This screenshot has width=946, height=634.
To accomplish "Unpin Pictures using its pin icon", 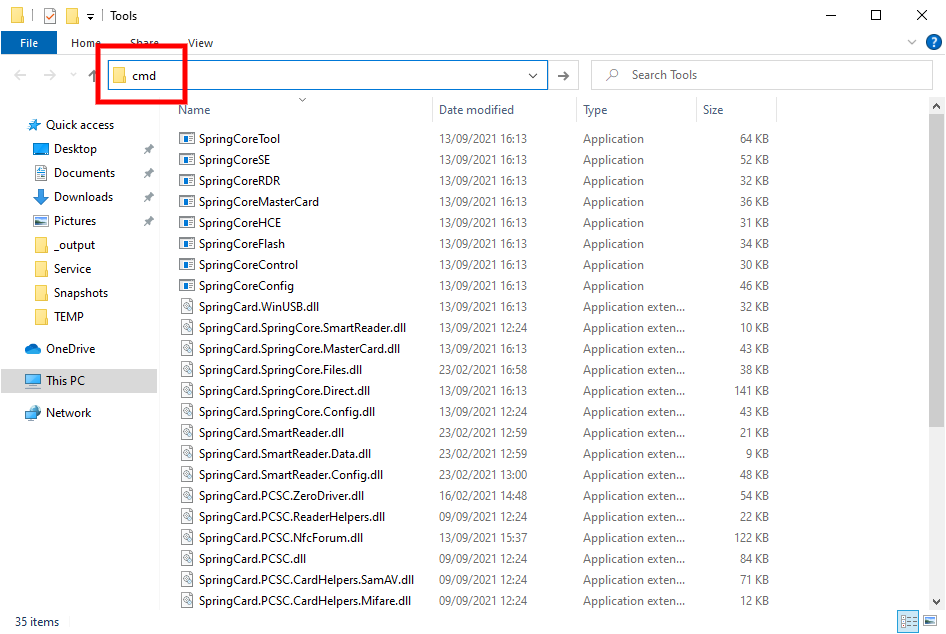I will (x=148, y=221).
